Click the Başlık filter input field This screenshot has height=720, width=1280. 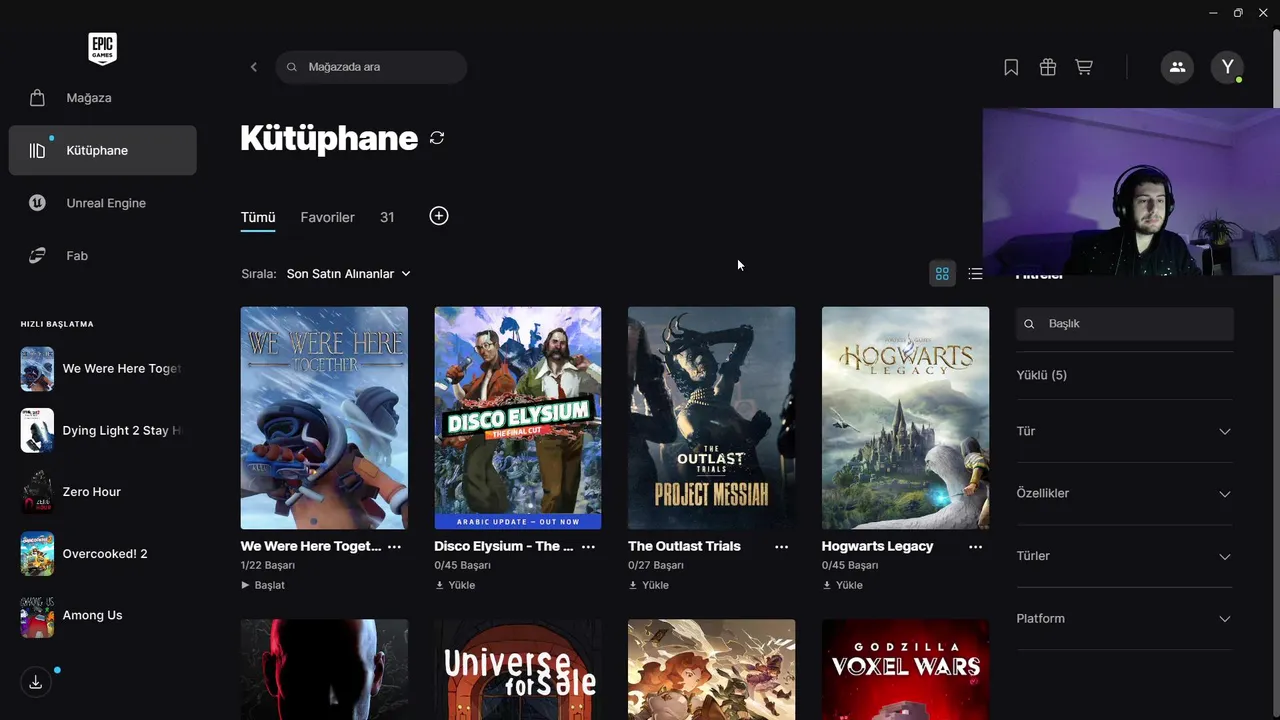click(x=1125, y=324)
